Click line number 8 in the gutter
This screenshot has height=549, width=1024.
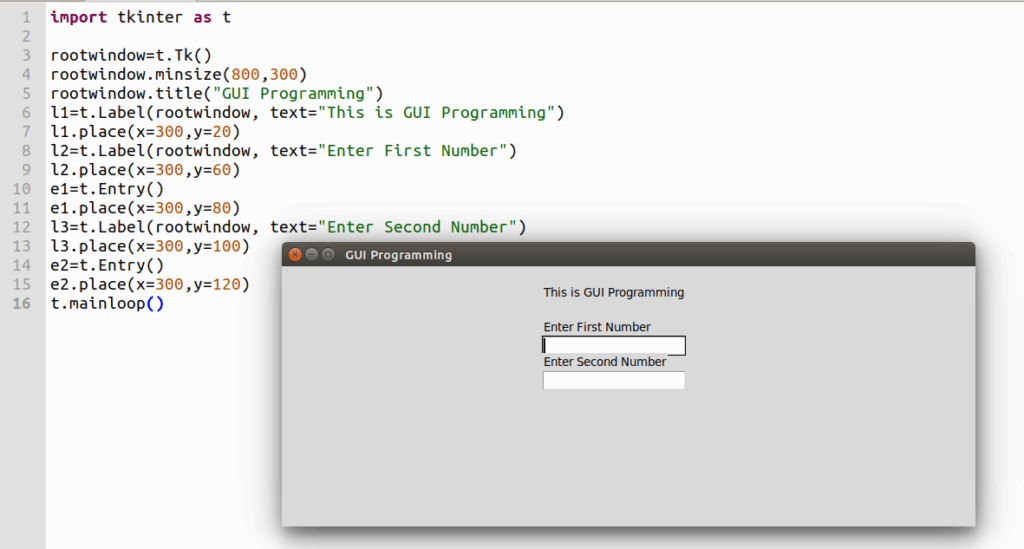26,151
